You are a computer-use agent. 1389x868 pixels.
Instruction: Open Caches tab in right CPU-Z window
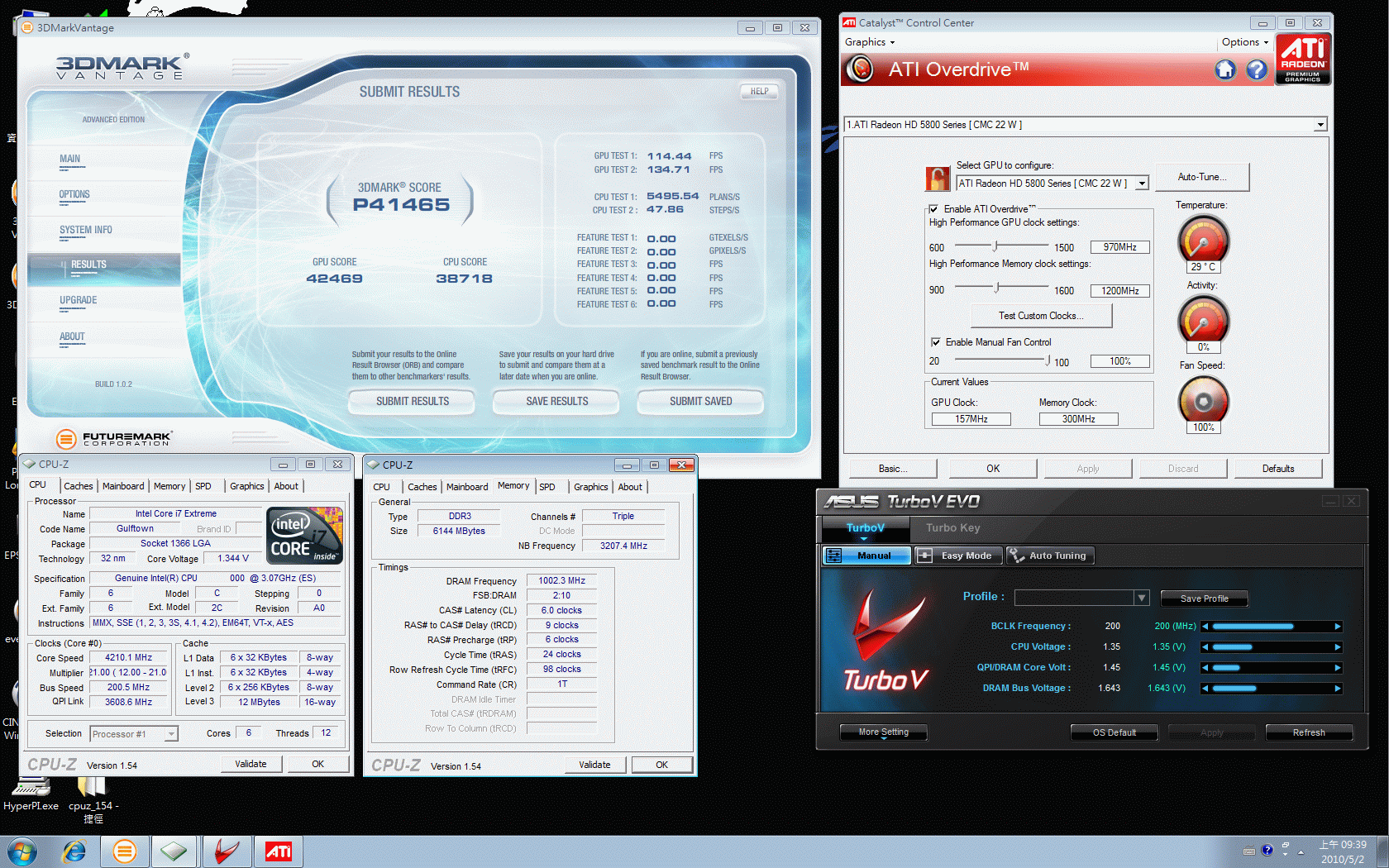[x=422, y=487]
